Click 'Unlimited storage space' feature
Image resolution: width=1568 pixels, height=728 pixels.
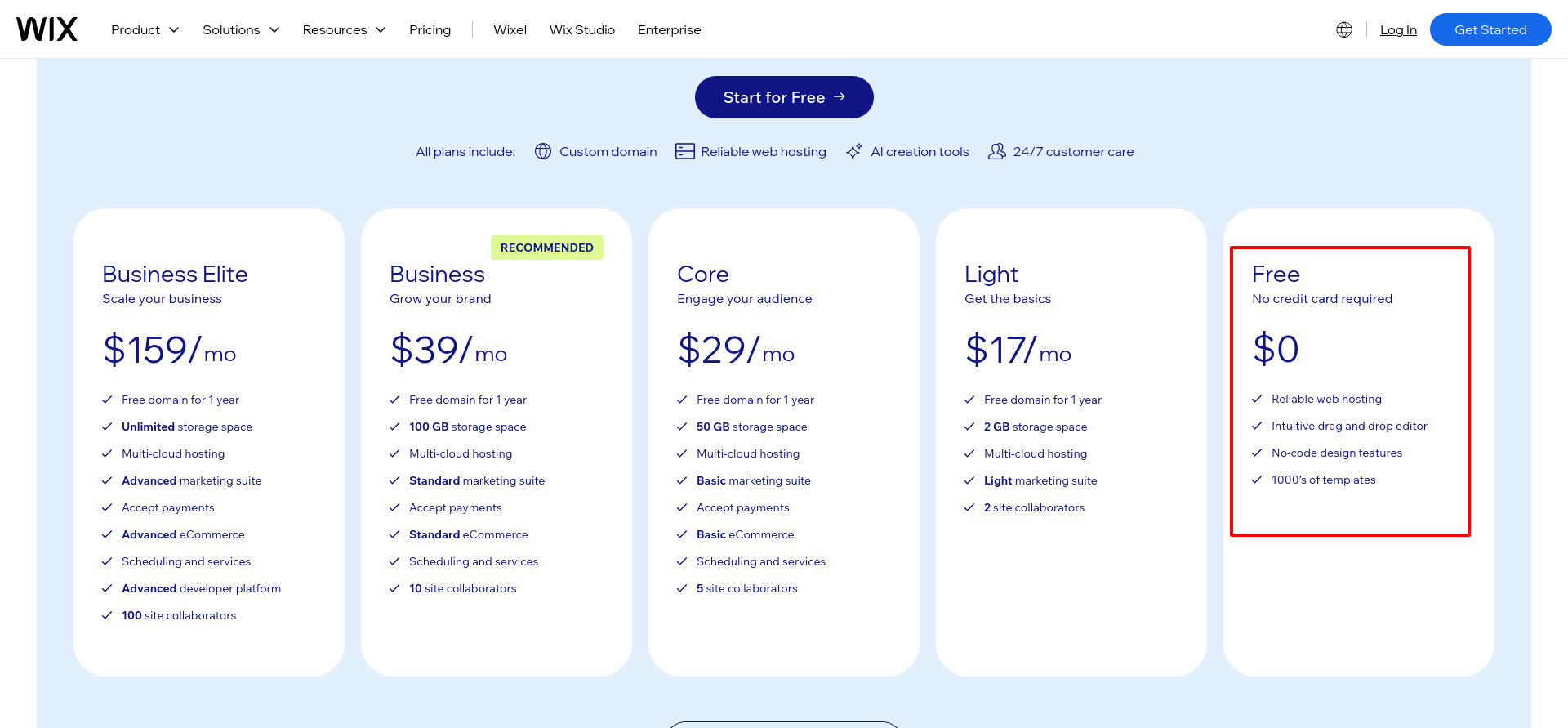[187, 427]
